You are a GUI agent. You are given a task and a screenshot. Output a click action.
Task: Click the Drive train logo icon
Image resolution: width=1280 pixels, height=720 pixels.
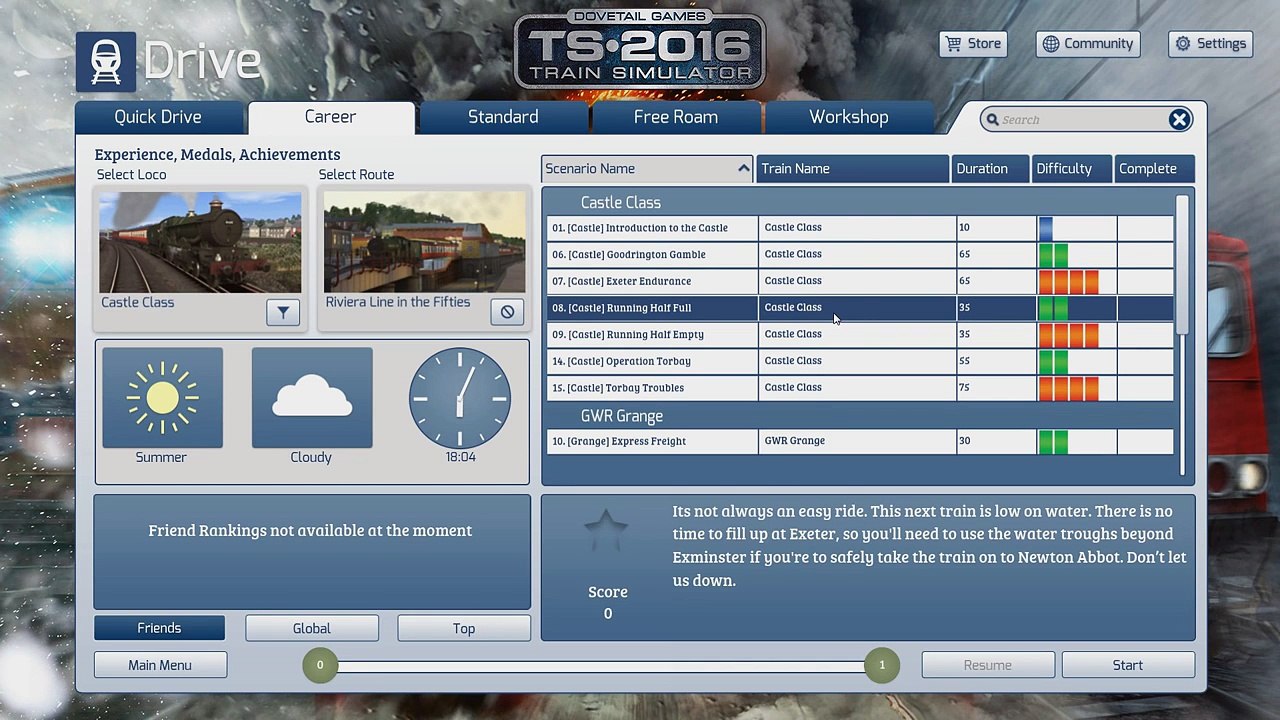(x=106, y=62)
